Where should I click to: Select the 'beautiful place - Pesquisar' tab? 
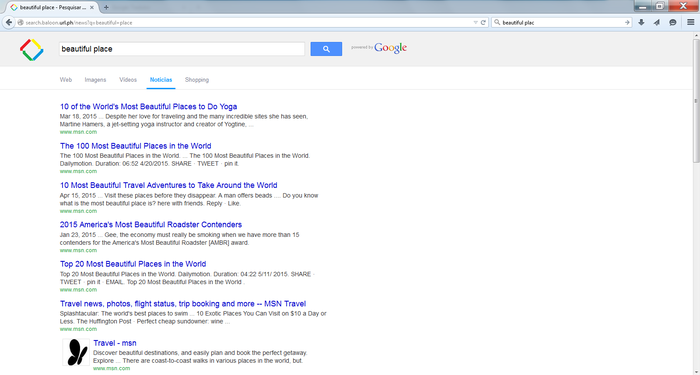53,8
